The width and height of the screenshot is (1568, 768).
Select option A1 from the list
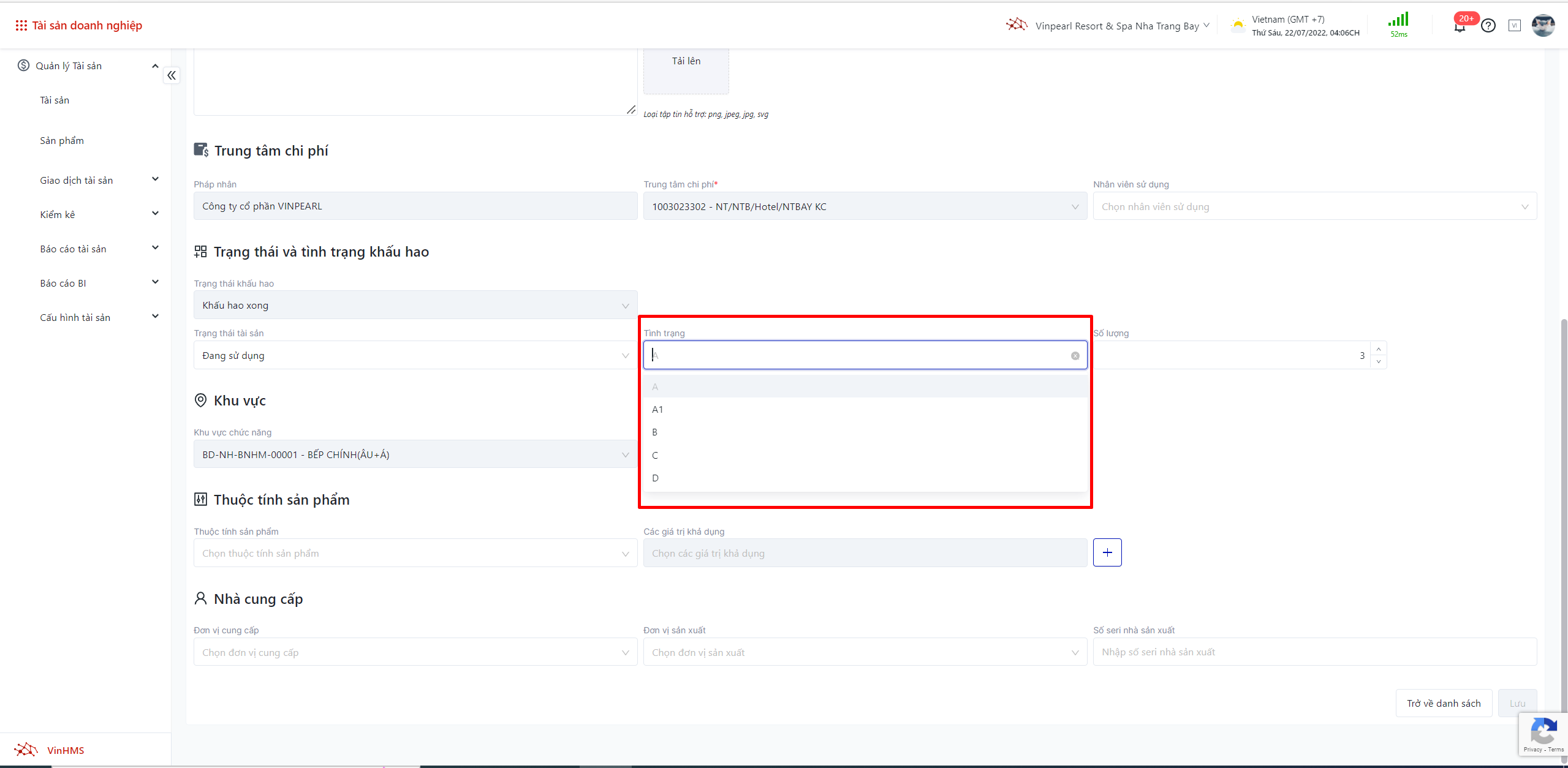pyautogui.click(x=657, y=409)
